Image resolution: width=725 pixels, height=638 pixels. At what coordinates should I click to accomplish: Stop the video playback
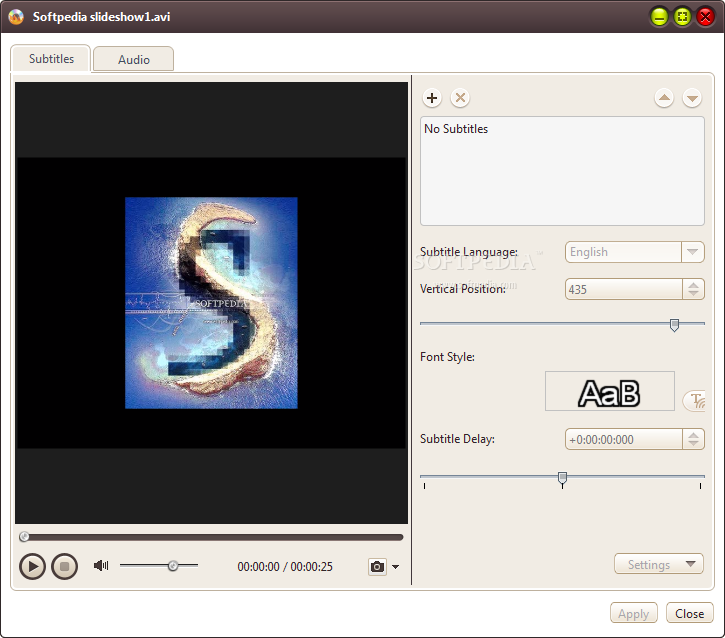click(x=64, y=566)
